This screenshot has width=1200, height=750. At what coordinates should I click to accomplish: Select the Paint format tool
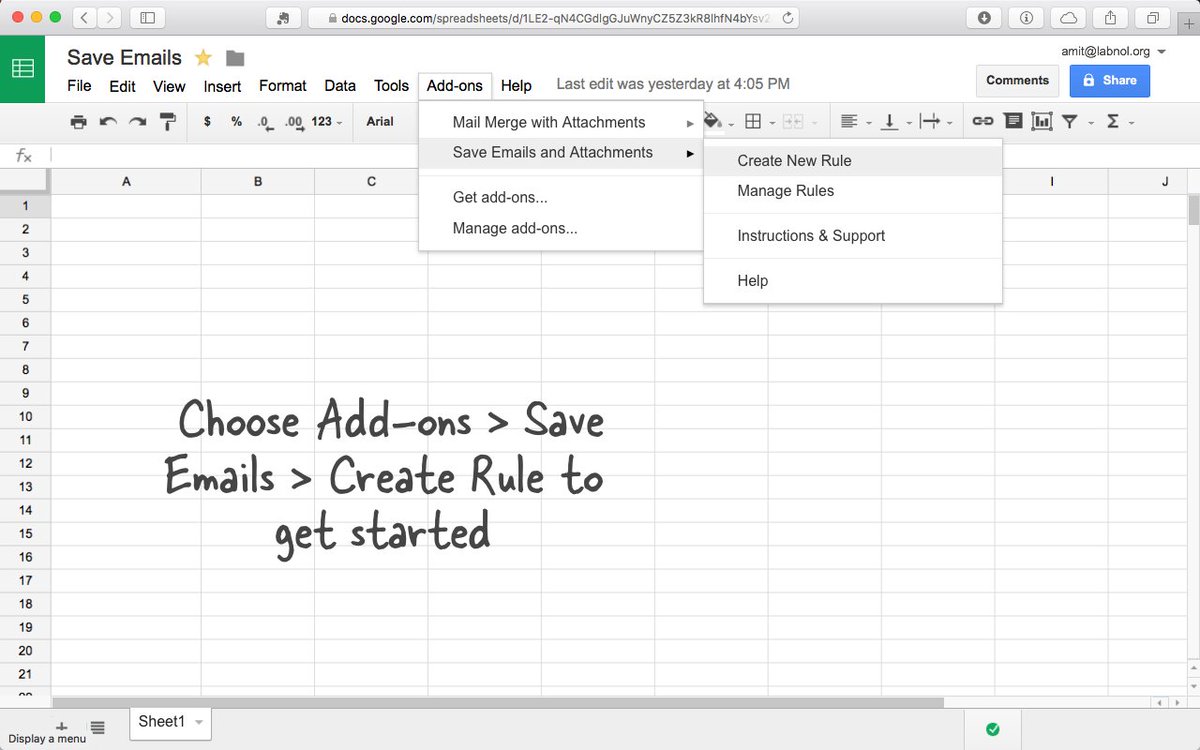point(168,120)
